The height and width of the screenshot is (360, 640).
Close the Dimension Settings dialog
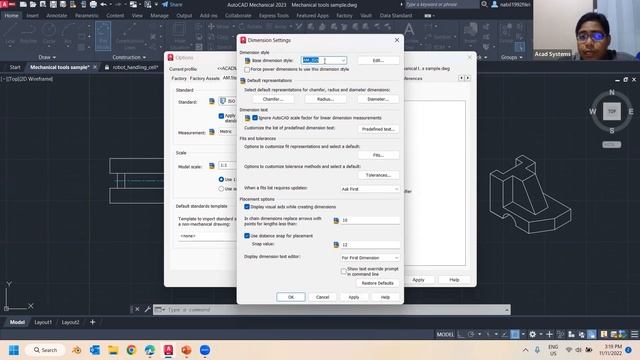[397, 40]
